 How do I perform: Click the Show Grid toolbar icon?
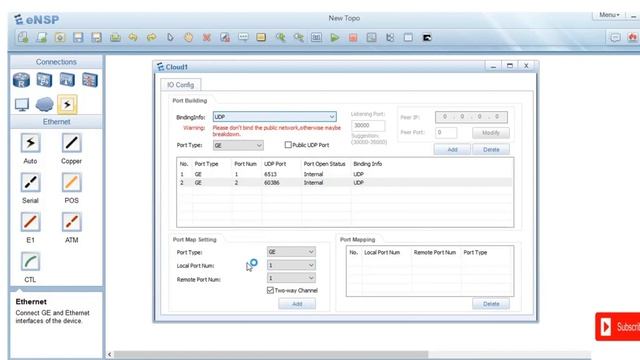pyautogui.click(x=408, y=38)
